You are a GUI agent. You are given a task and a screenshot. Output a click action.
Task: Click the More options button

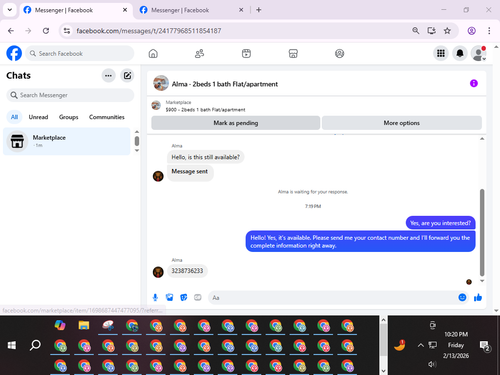(402, 123)
